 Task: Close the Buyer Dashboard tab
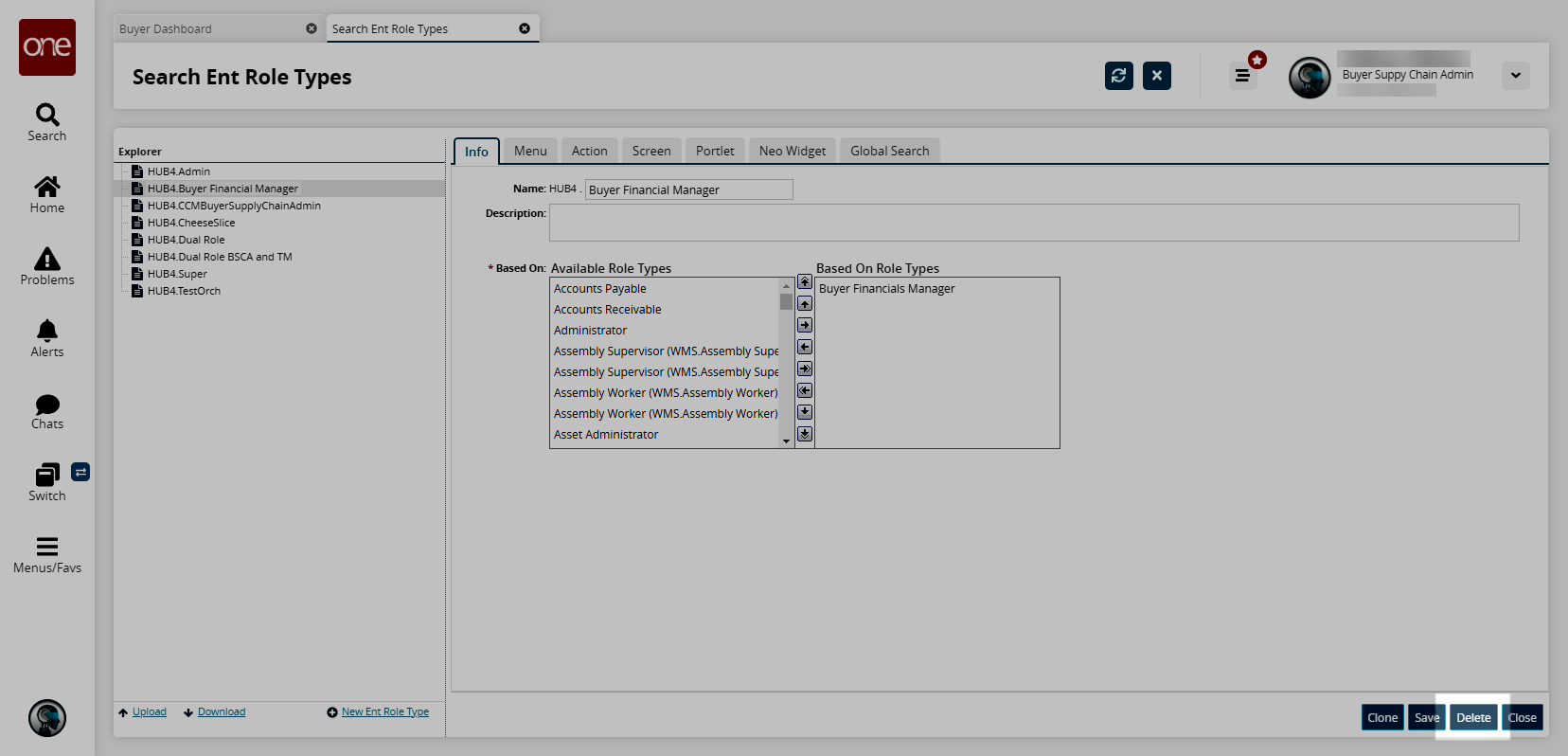(x=312, y=28)
